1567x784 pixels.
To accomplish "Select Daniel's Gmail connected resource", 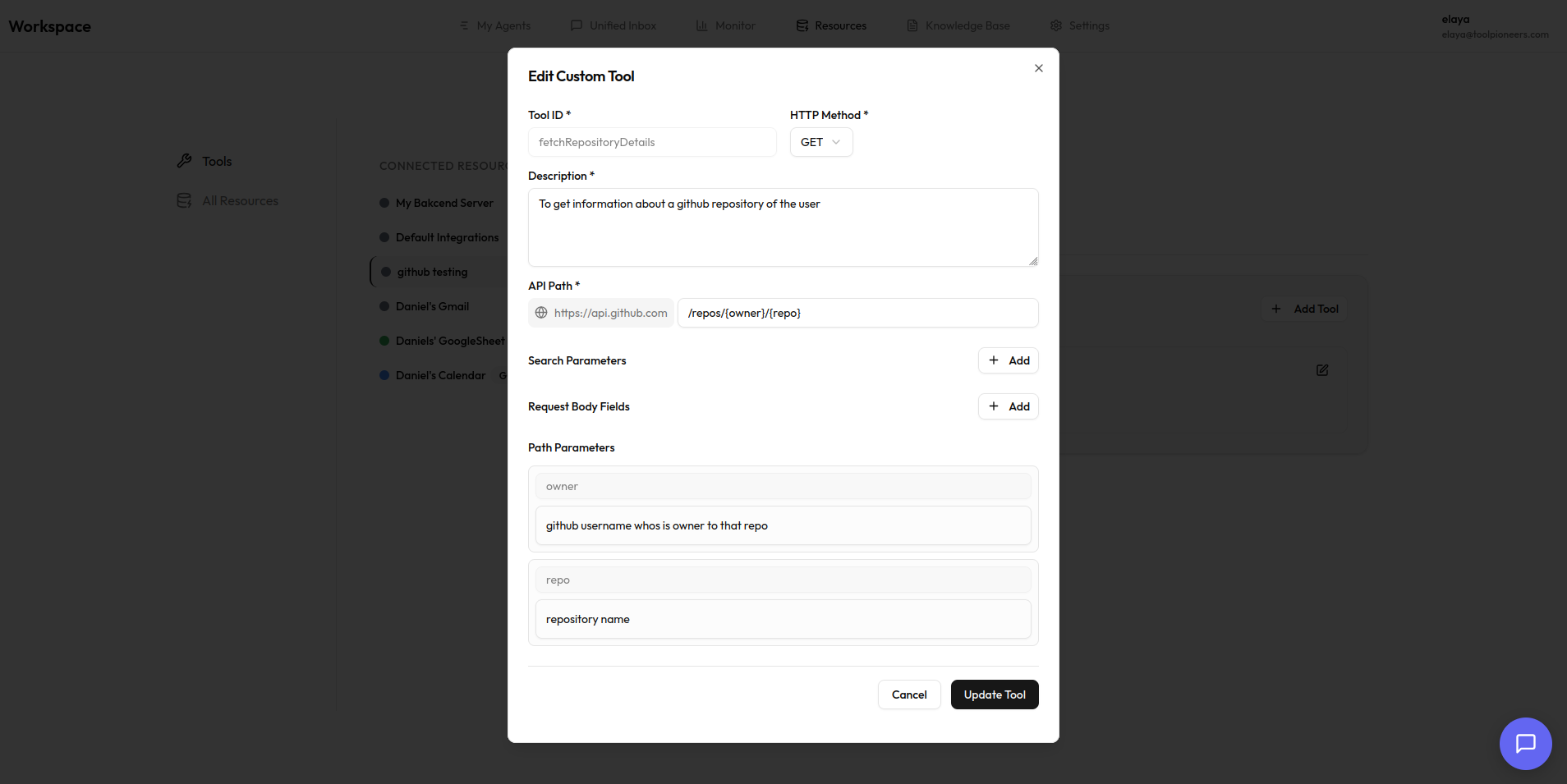I will [432, 306].
